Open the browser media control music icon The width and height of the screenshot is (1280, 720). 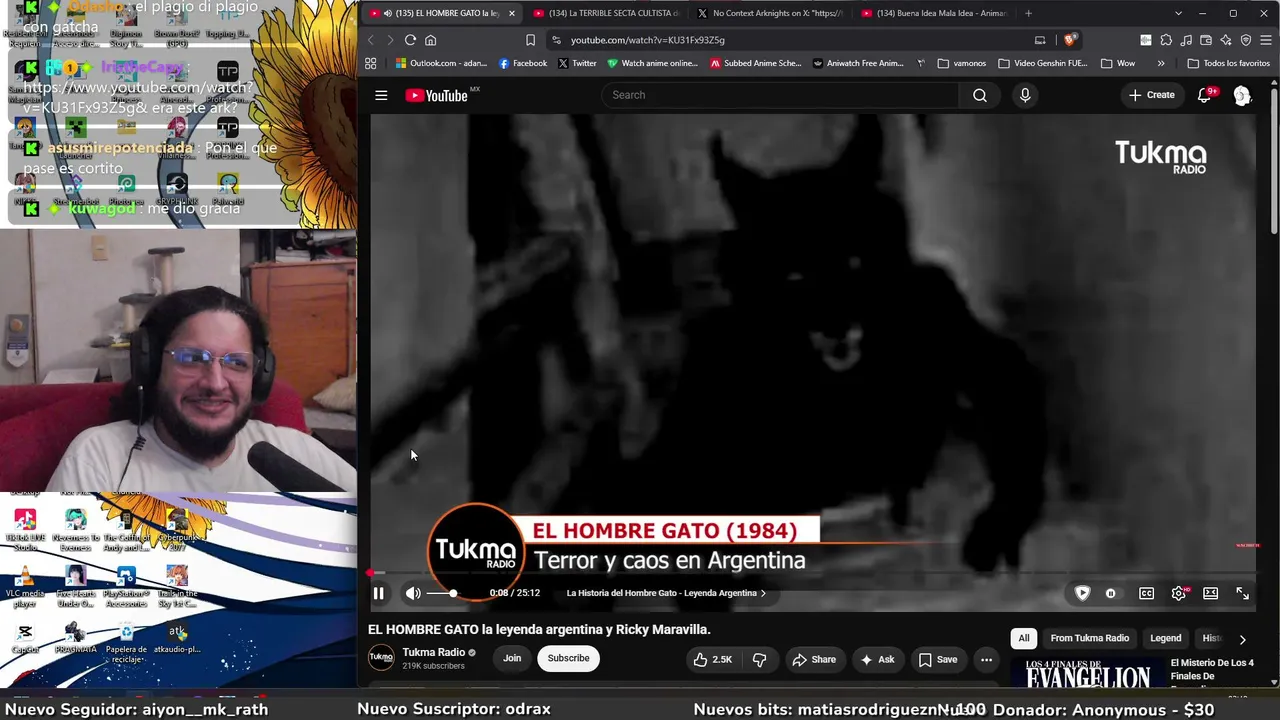coord(1186,40)
